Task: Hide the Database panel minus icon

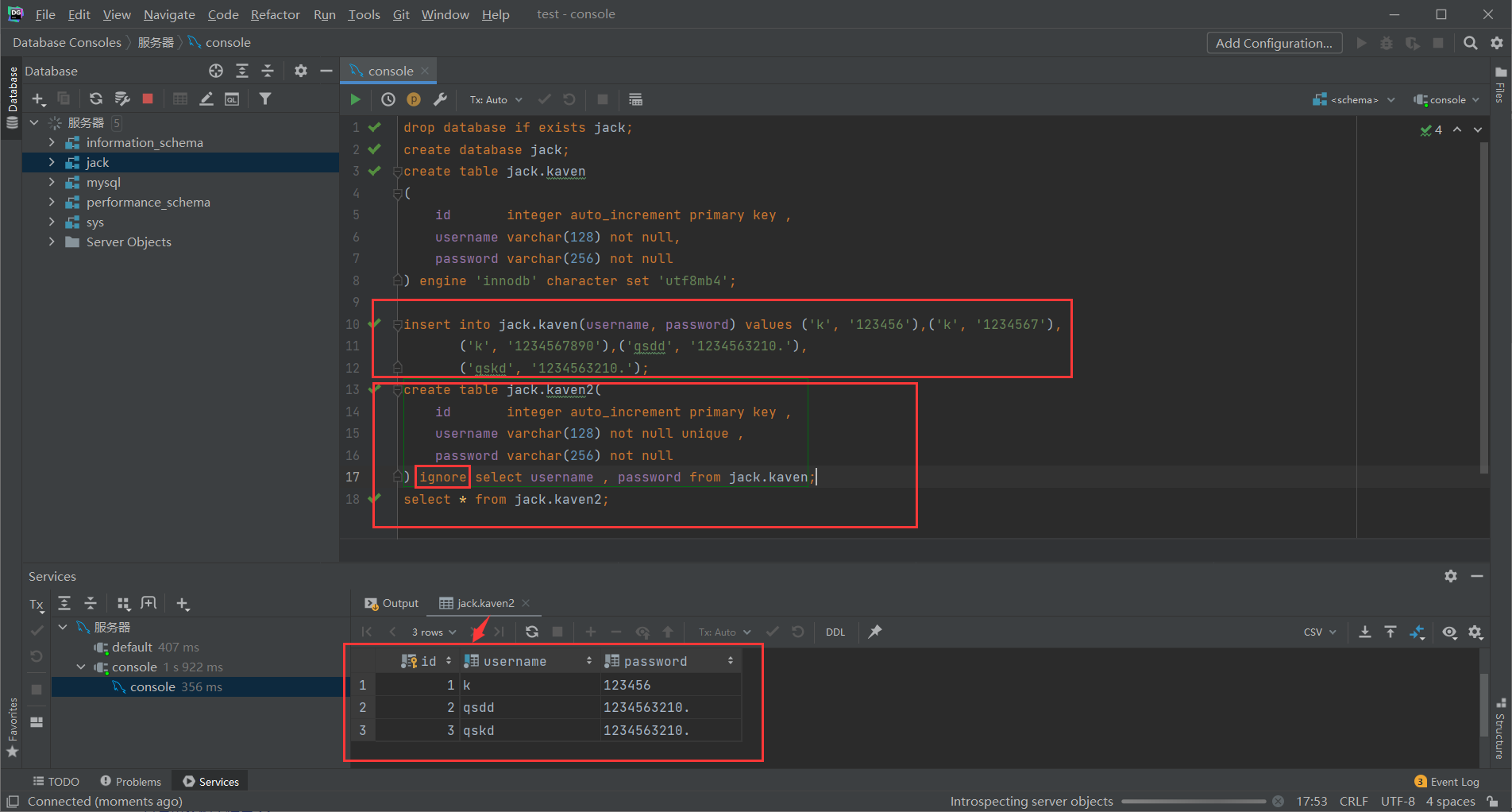Action: point(326,71)
